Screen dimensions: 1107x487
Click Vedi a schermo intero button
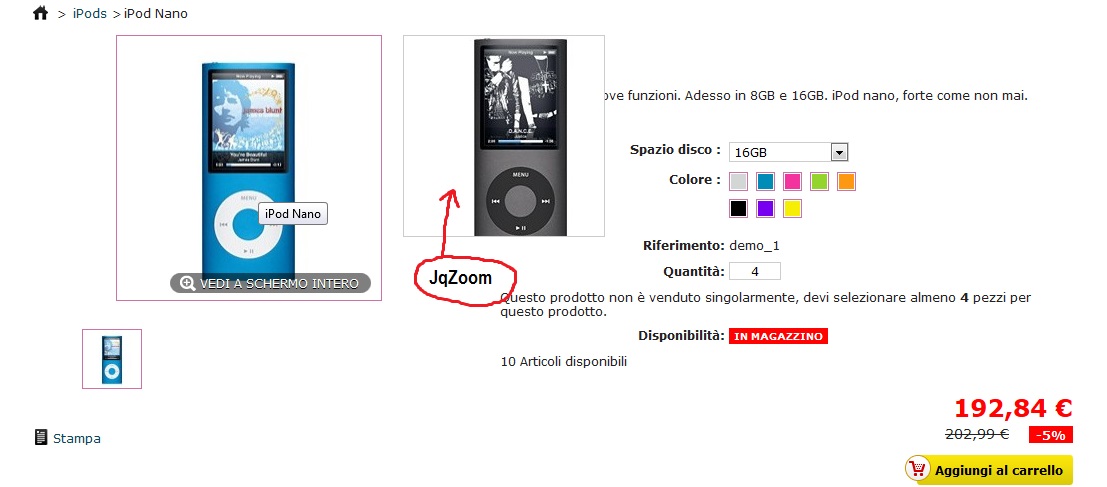pos(270,283)
